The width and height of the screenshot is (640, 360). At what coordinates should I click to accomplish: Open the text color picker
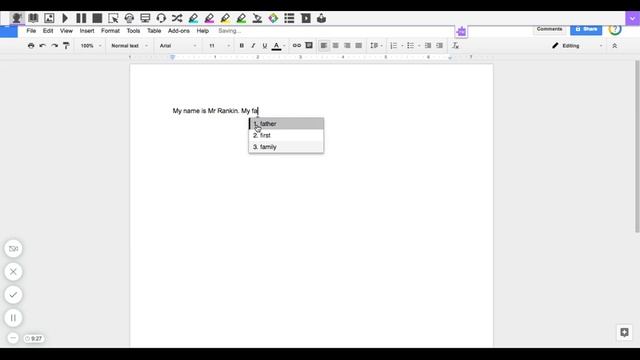[276, 46]
